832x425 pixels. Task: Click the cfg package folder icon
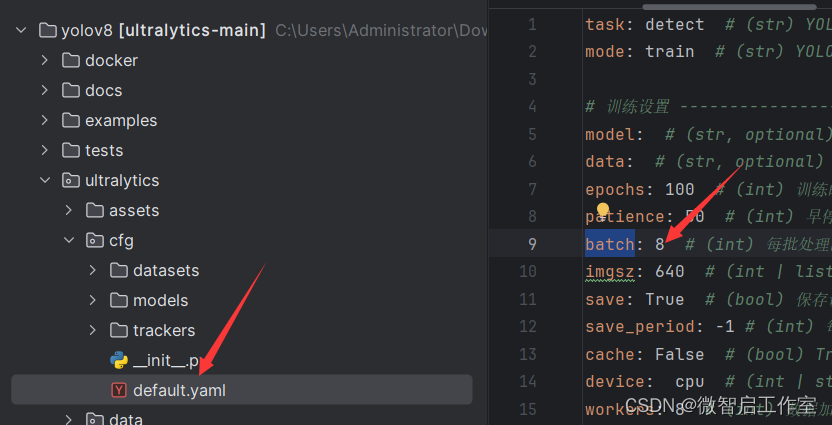pos(95,240)
